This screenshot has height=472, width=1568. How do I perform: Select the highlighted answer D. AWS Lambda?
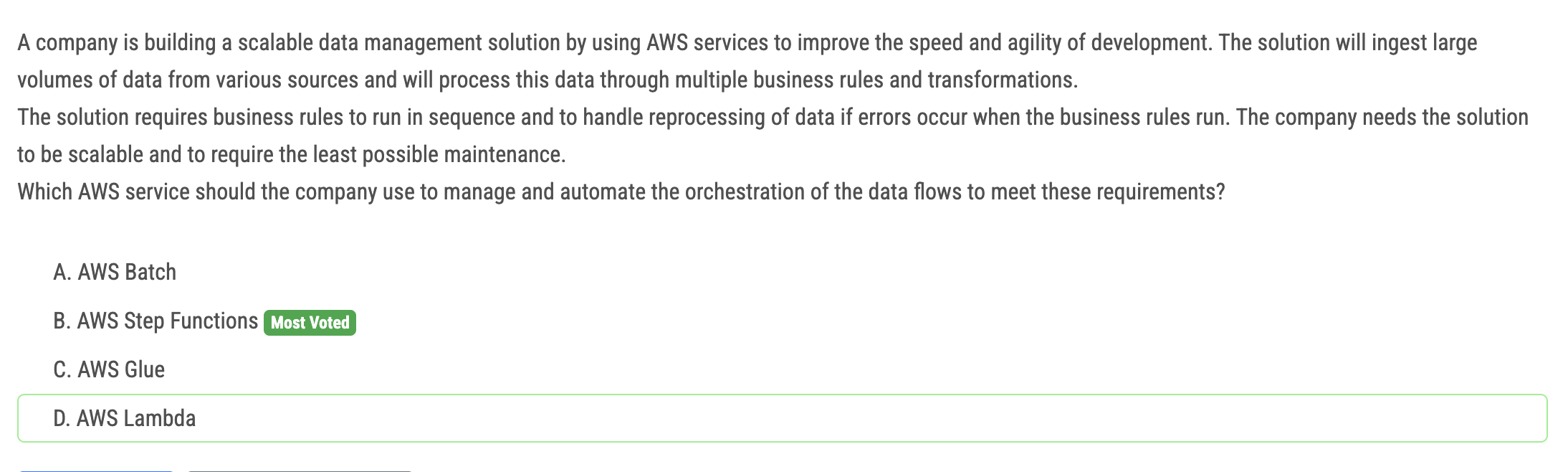[782, 418]
